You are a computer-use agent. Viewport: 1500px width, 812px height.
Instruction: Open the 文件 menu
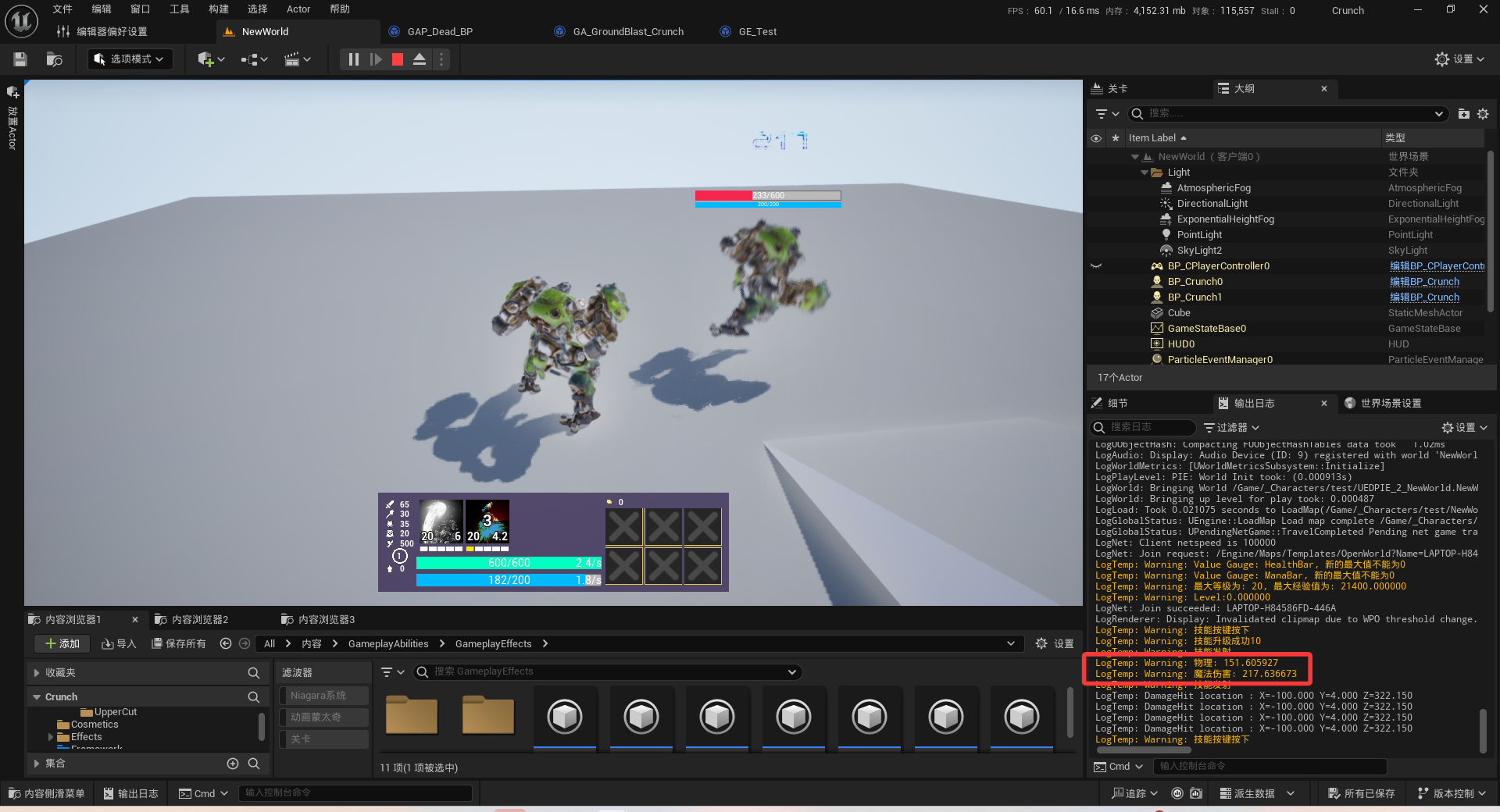62,9
